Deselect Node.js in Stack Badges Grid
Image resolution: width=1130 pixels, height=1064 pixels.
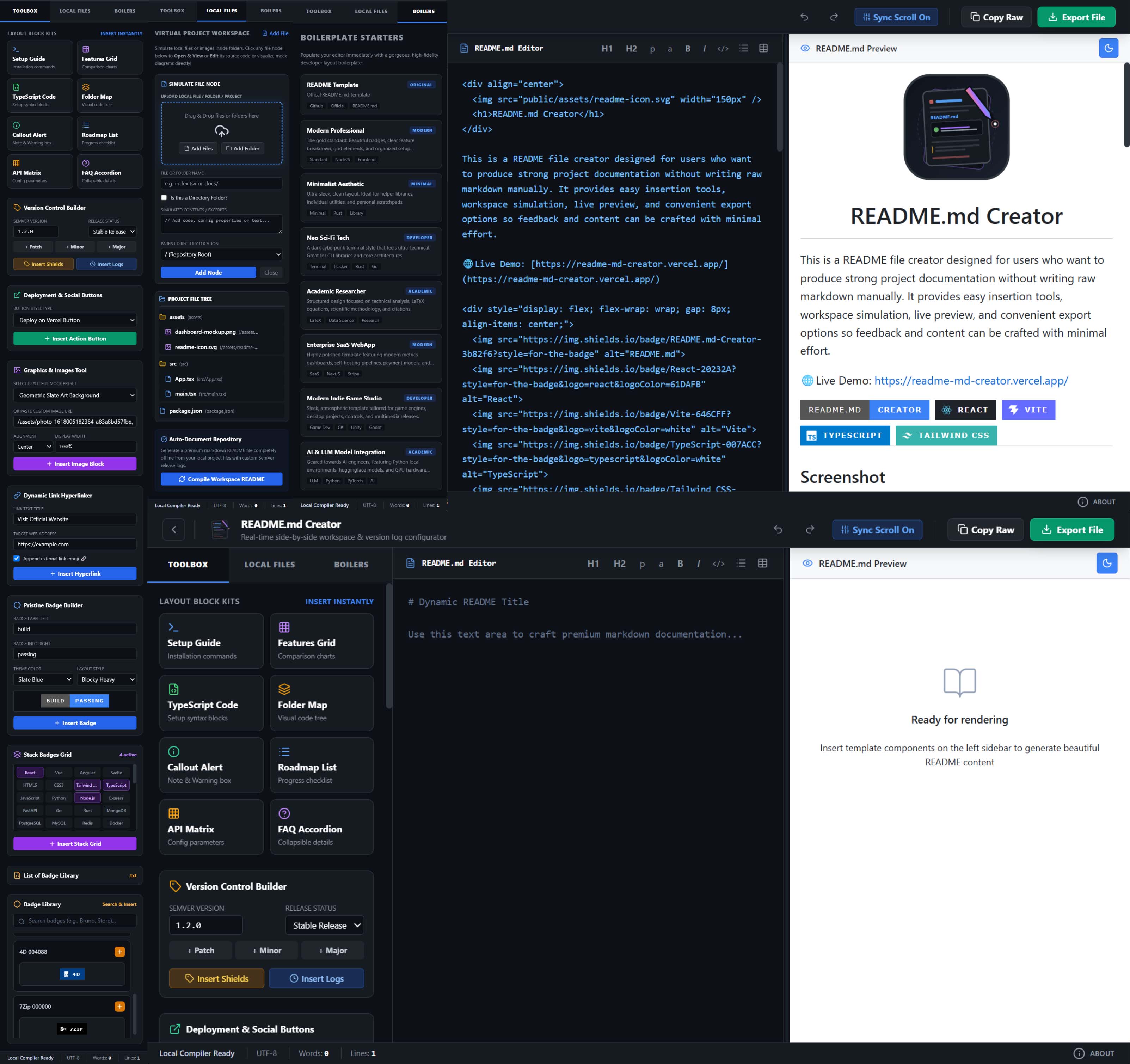click(x=87, y=798)
